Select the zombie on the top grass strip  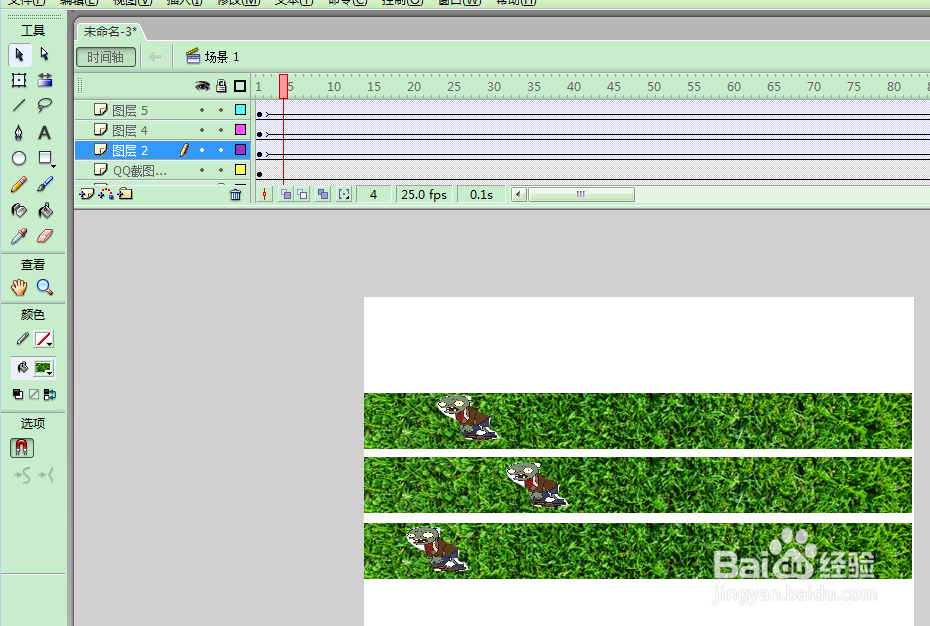[x=468, y=417]
